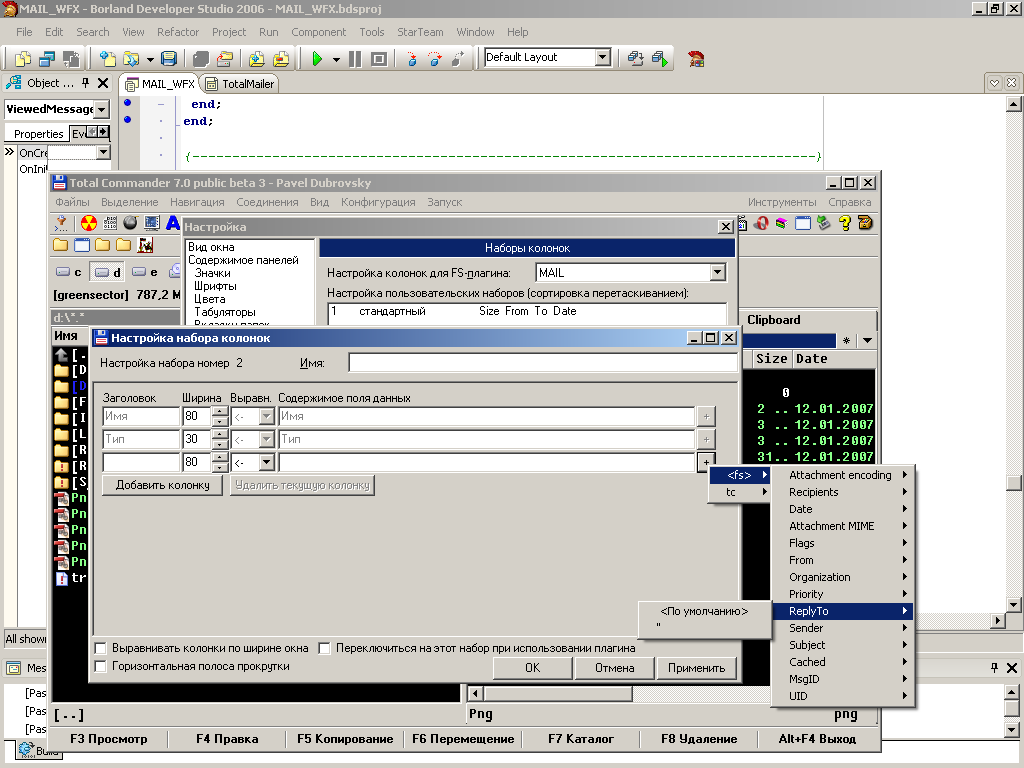Confirm with the OK button
Screen dimensions: 1024x768
[533, 668]
